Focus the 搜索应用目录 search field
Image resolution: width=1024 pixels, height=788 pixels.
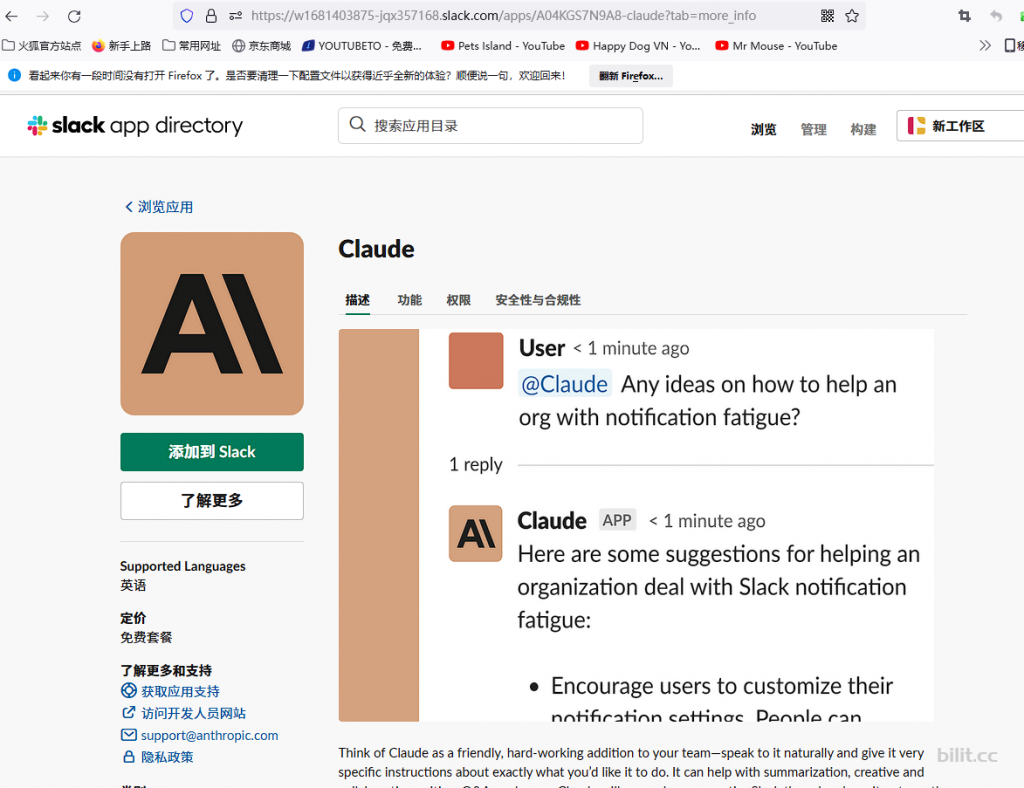[490, 125]
